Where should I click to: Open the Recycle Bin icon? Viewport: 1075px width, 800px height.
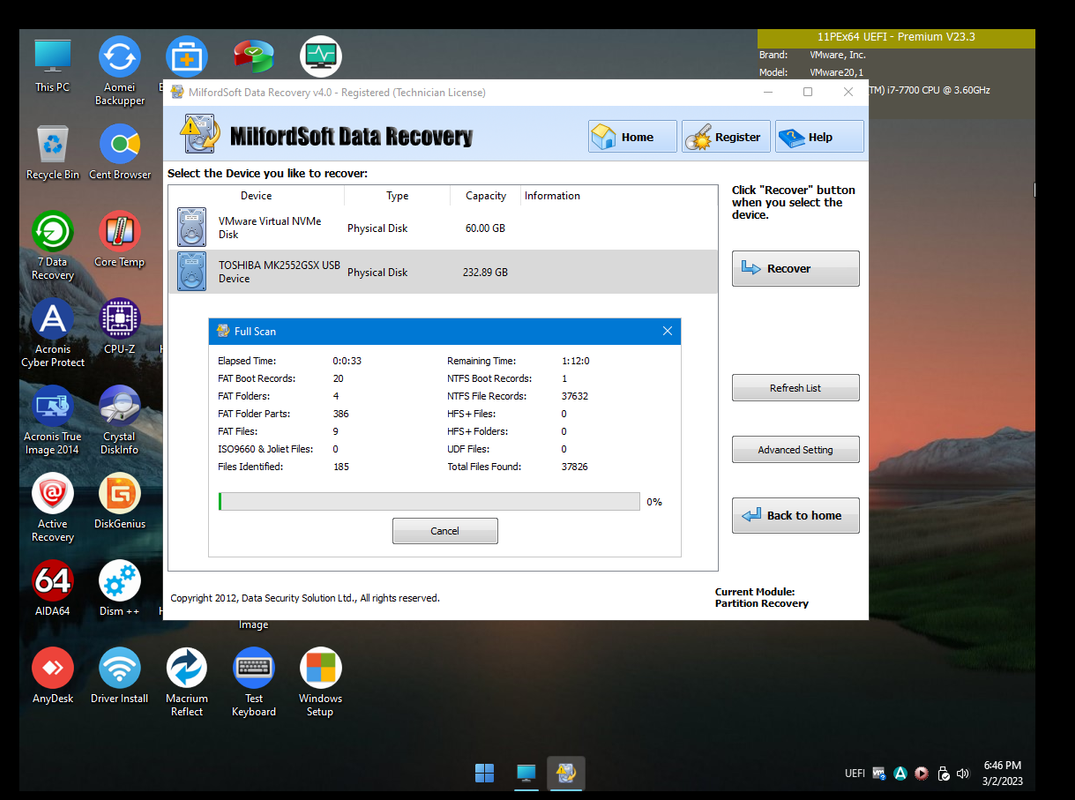(53, 152)
